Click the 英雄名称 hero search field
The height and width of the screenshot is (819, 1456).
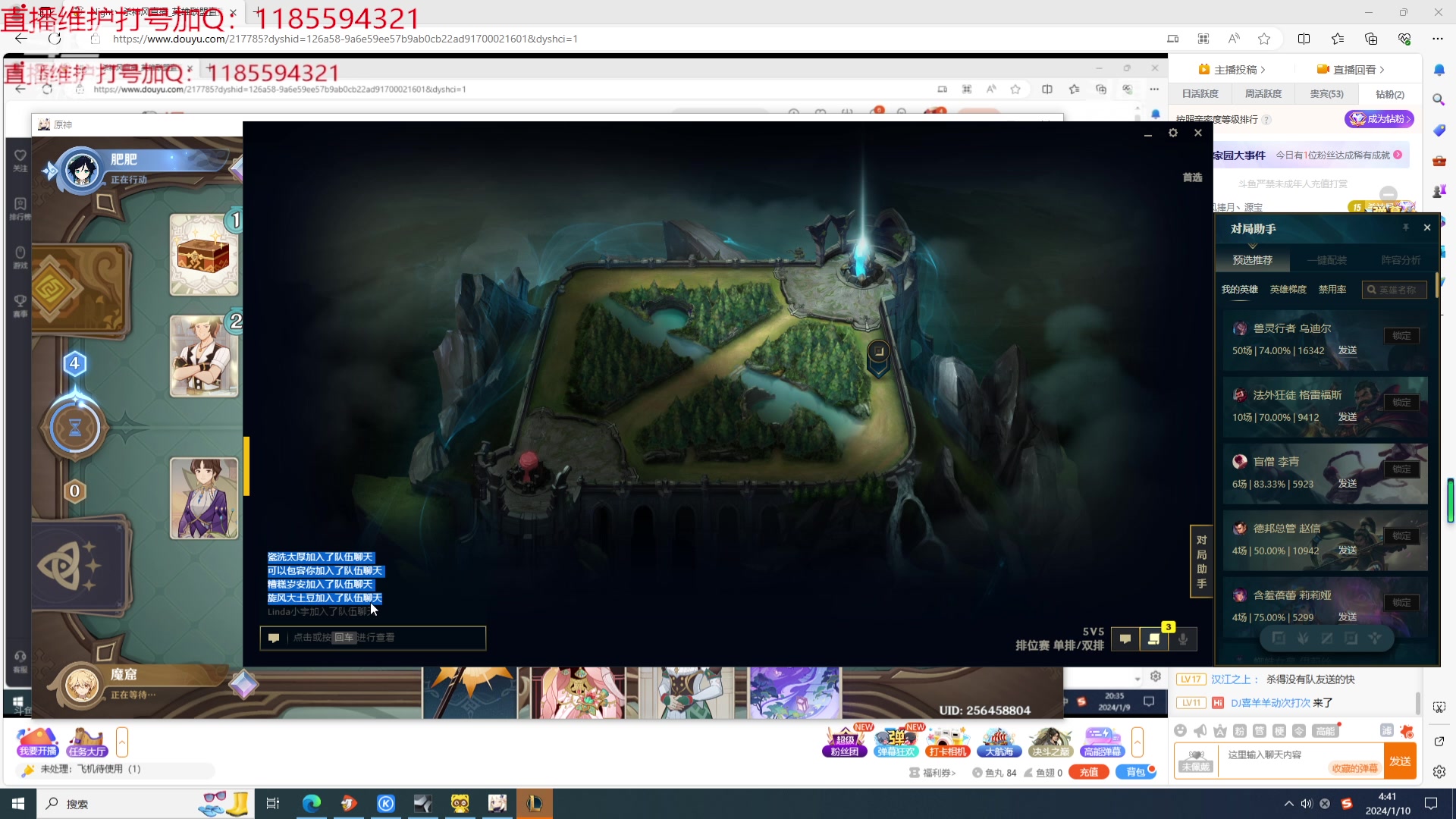[x=1395, y=290]
